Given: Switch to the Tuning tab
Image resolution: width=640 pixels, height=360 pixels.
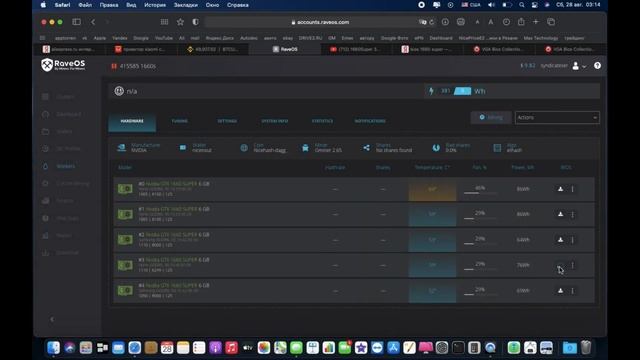Looking at the screenshot, I should pos(180,121).
